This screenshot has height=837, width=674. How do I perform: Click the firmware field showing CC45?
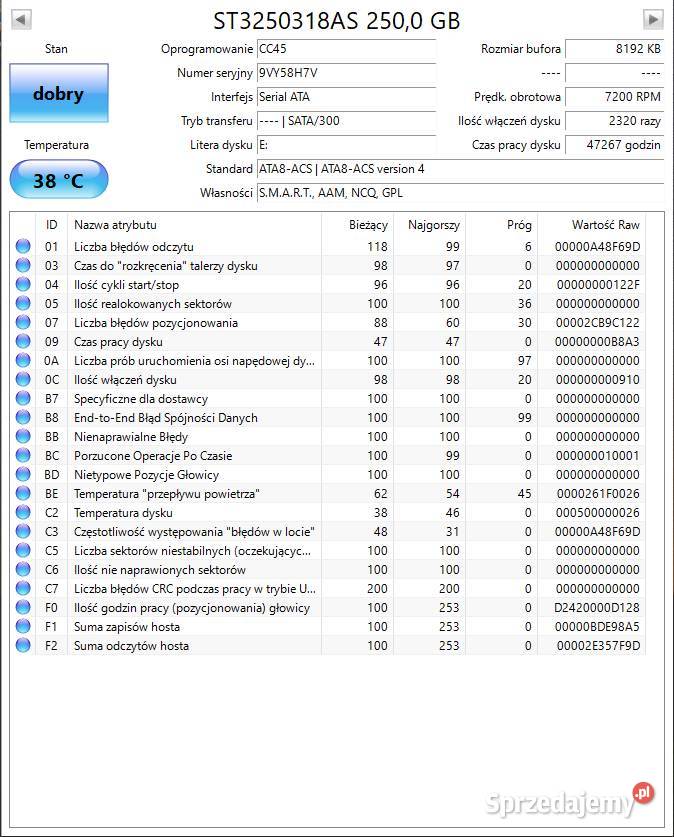(x=345, y=49)
